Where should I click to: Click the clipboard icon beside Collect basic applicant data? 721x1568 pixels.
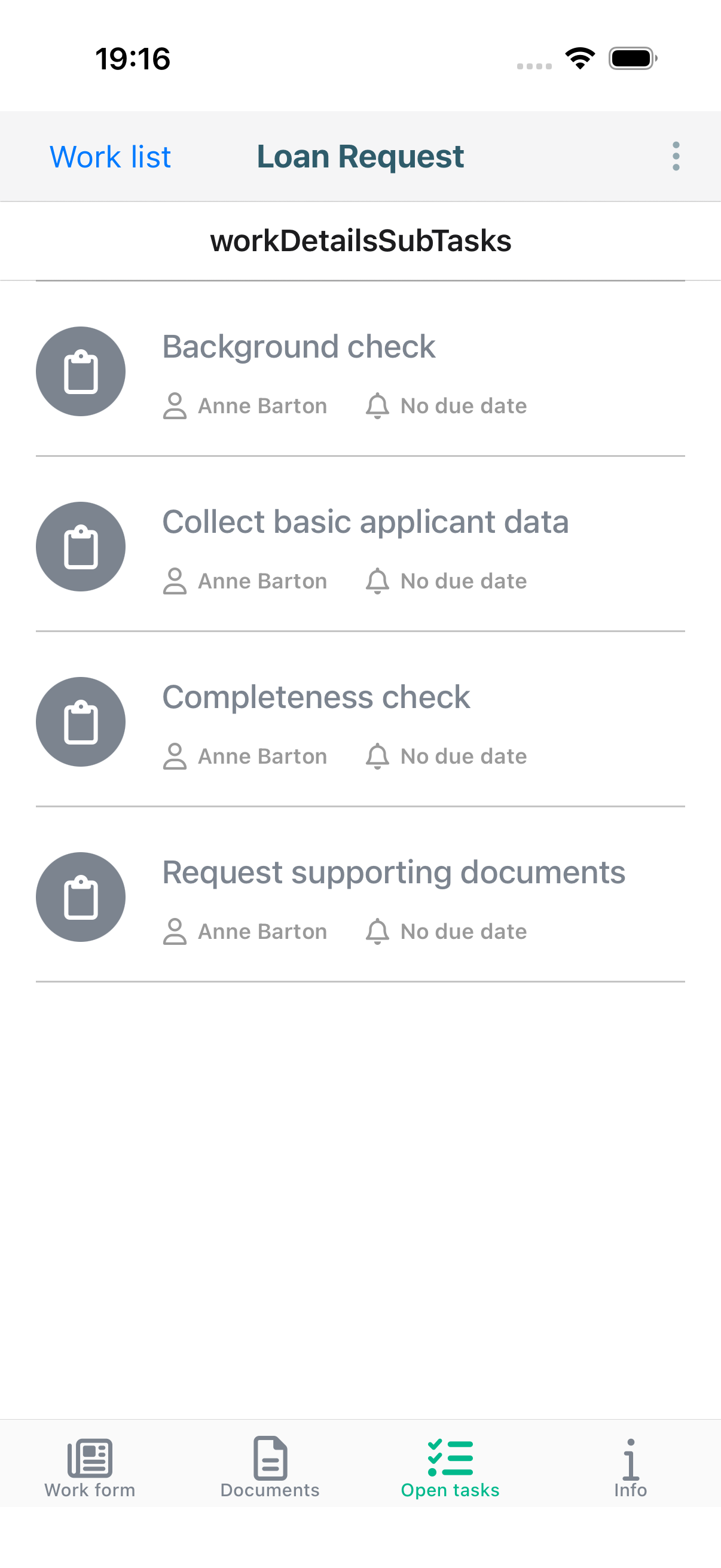pos(80,547)
